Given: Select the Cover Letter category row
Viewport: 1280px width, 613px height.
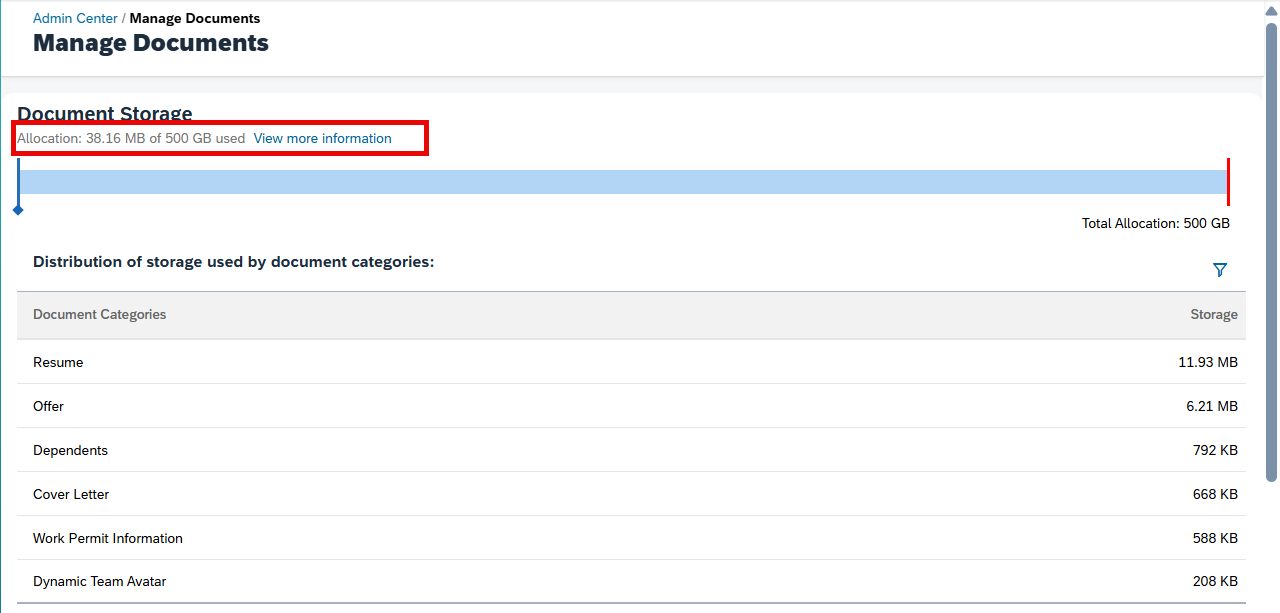Looking at the screenshot, I should [631, 494].
